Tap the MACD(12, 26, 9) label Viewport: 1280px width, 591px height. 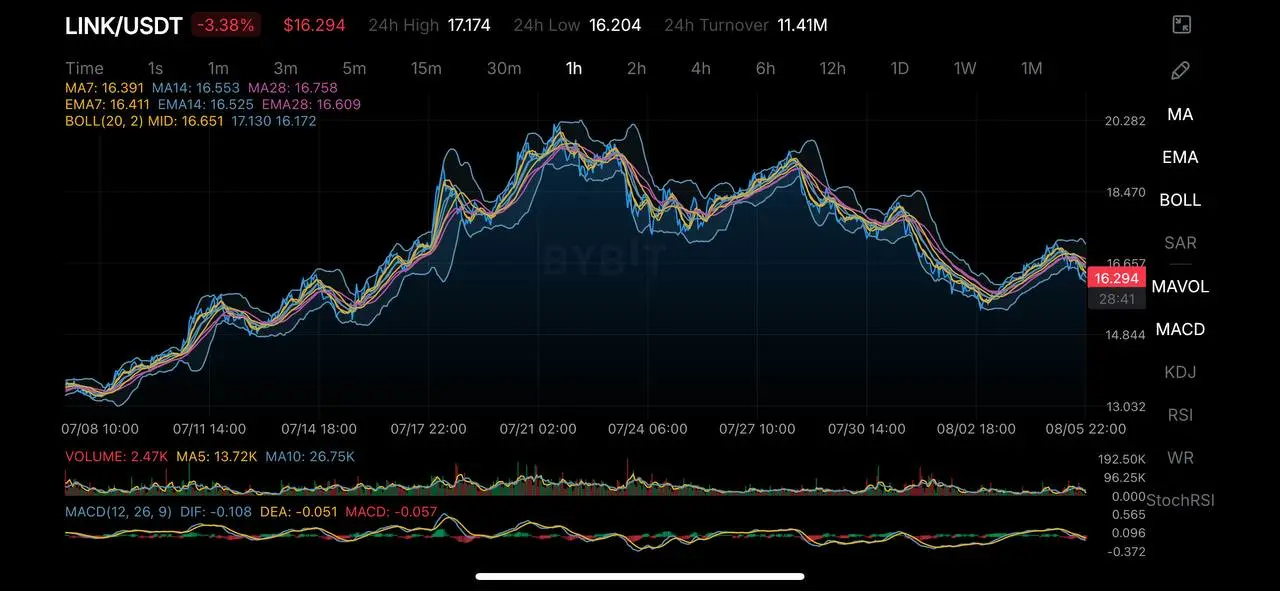click(x=118, y=511)
